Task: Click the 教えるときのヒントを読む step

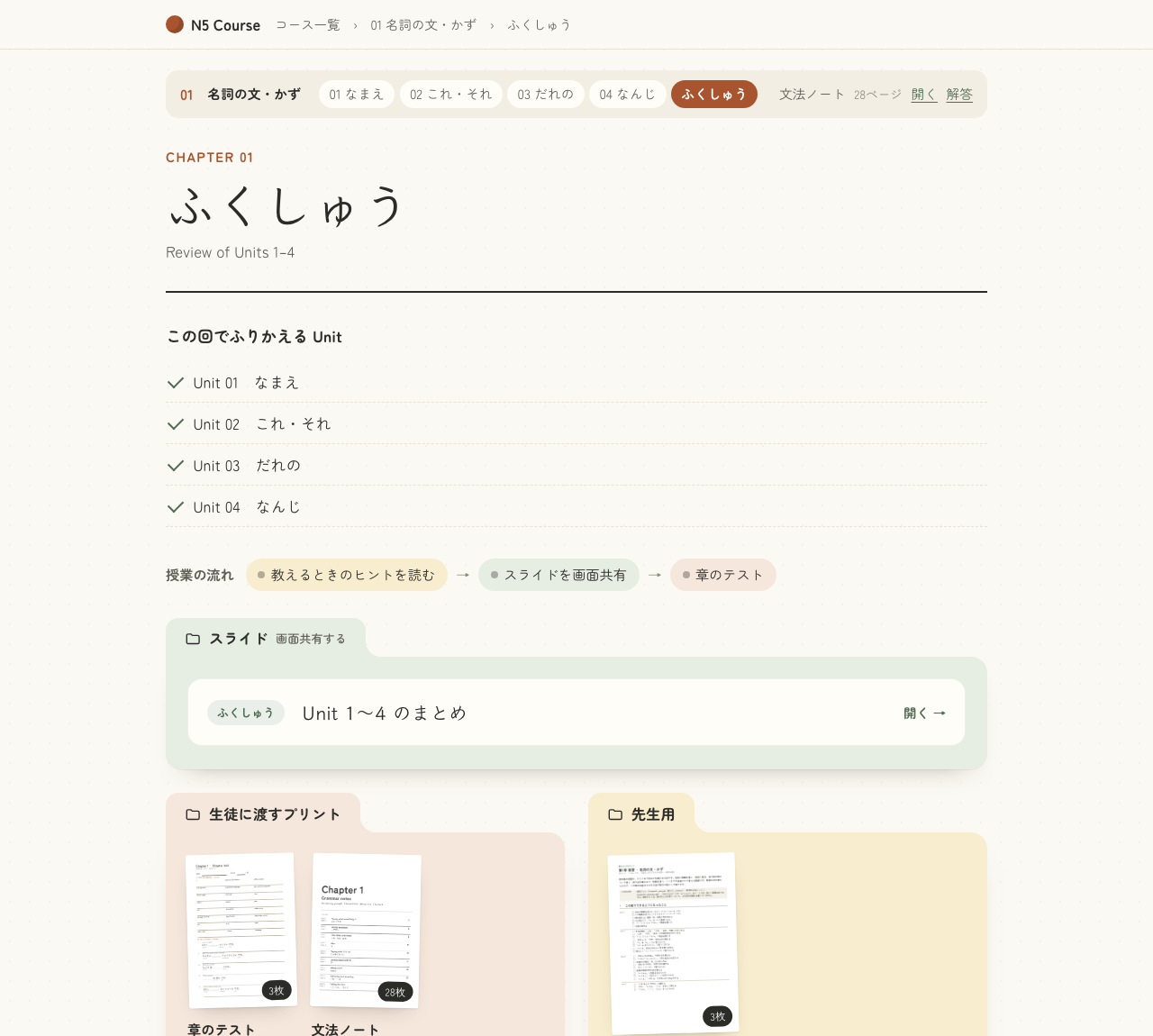Action: (347, 575)
